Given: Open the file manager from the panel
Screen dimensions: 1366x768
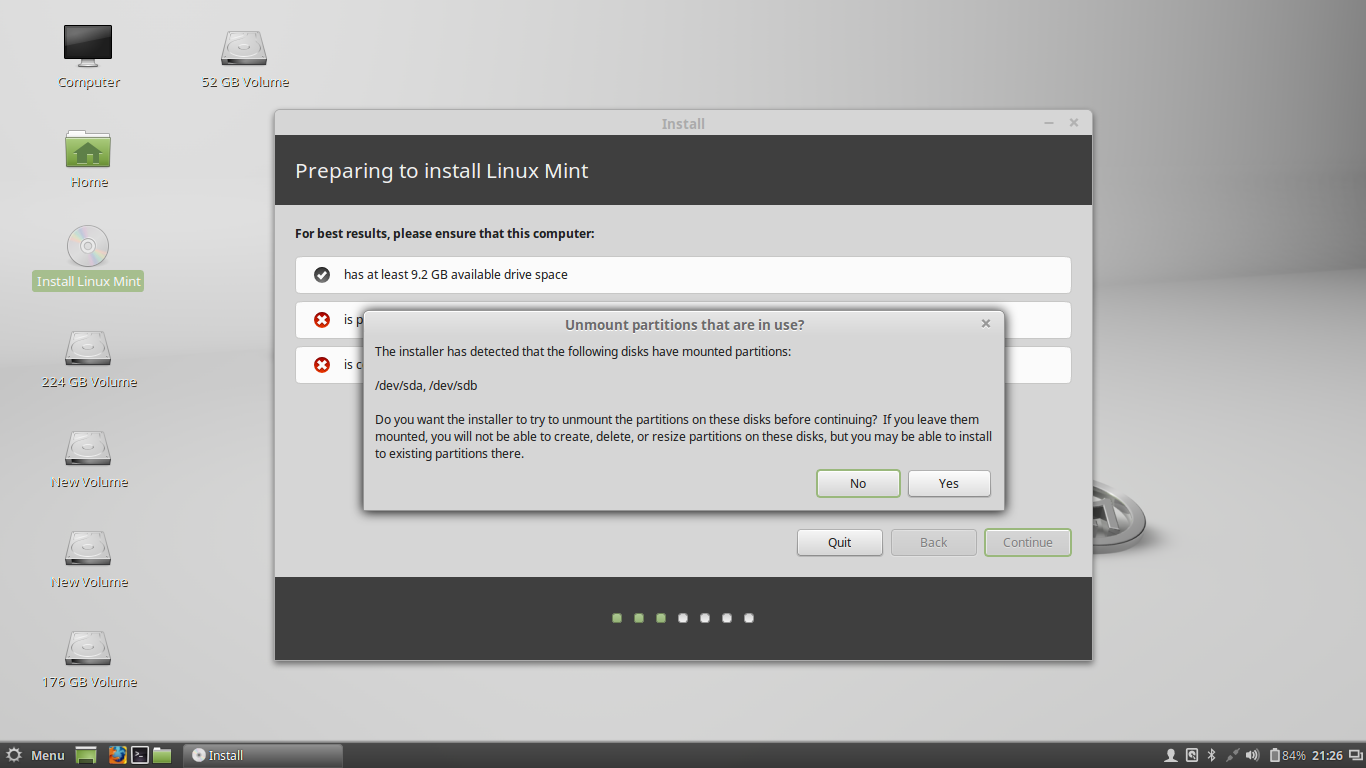Looking at the screenshot, I should tap(162, 755).
